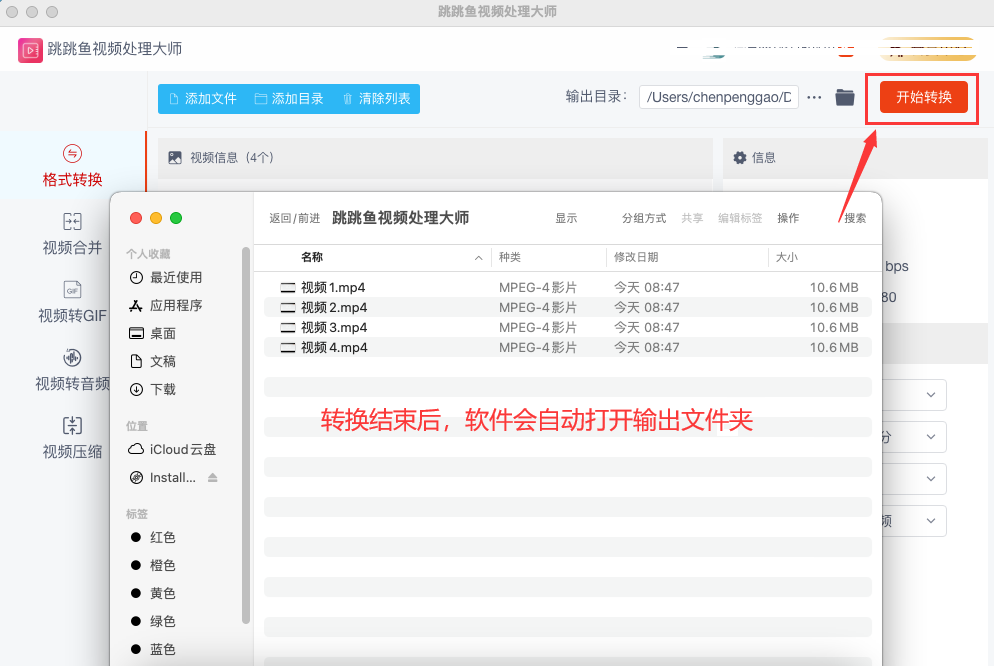Click 添加目录 button
The width and height of the screenshot is (994, 666).
coord(289,99)
